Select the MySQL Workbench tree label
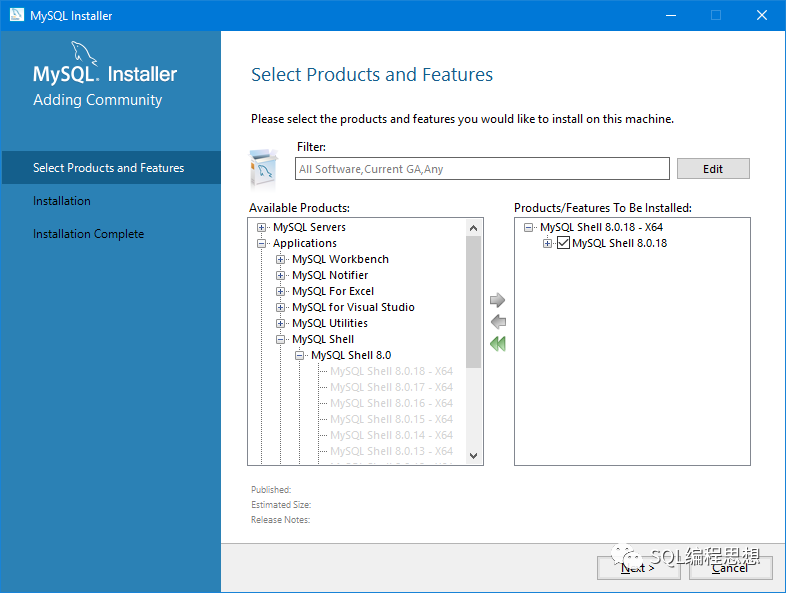Screen dimensions: 786x593 (340, 259)
